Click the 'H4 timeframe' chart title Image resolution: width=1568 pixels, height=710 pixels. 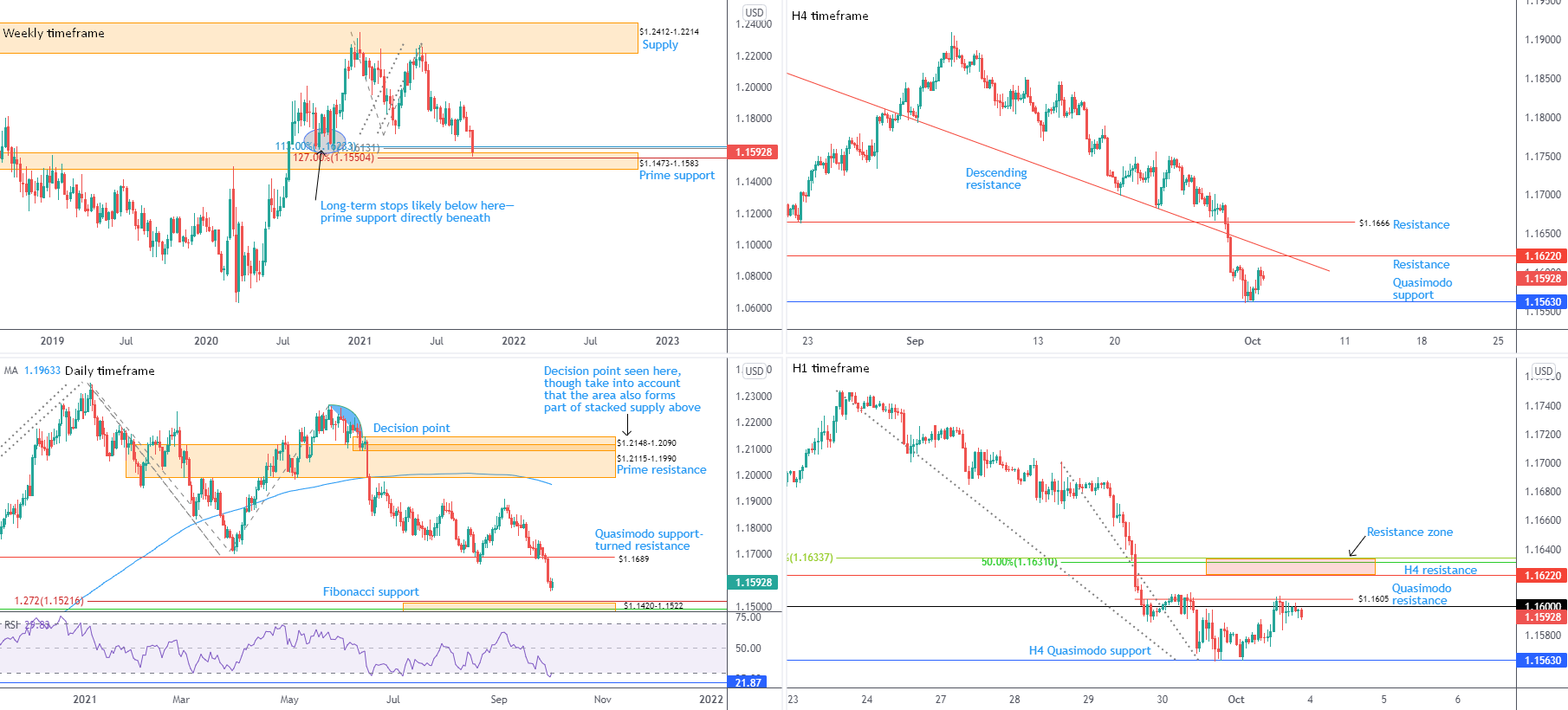830,16
